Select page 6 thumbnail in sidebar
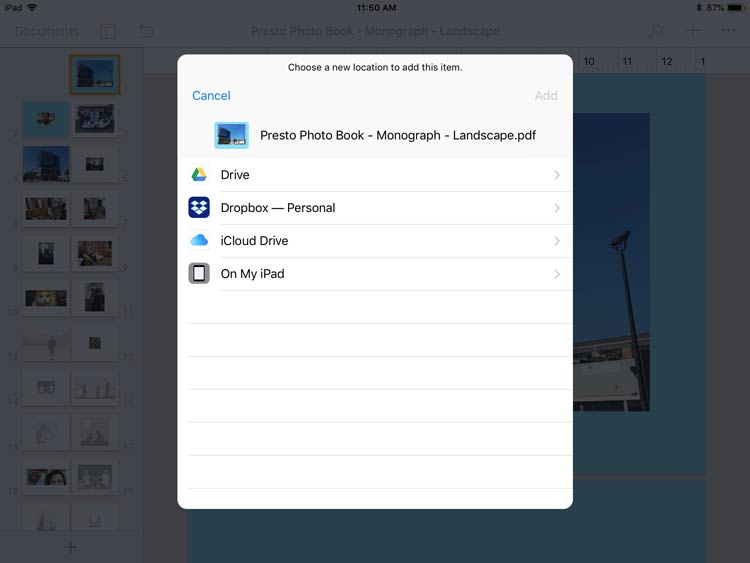The height and width of the screenshot is (563, 750). (46, 209)
